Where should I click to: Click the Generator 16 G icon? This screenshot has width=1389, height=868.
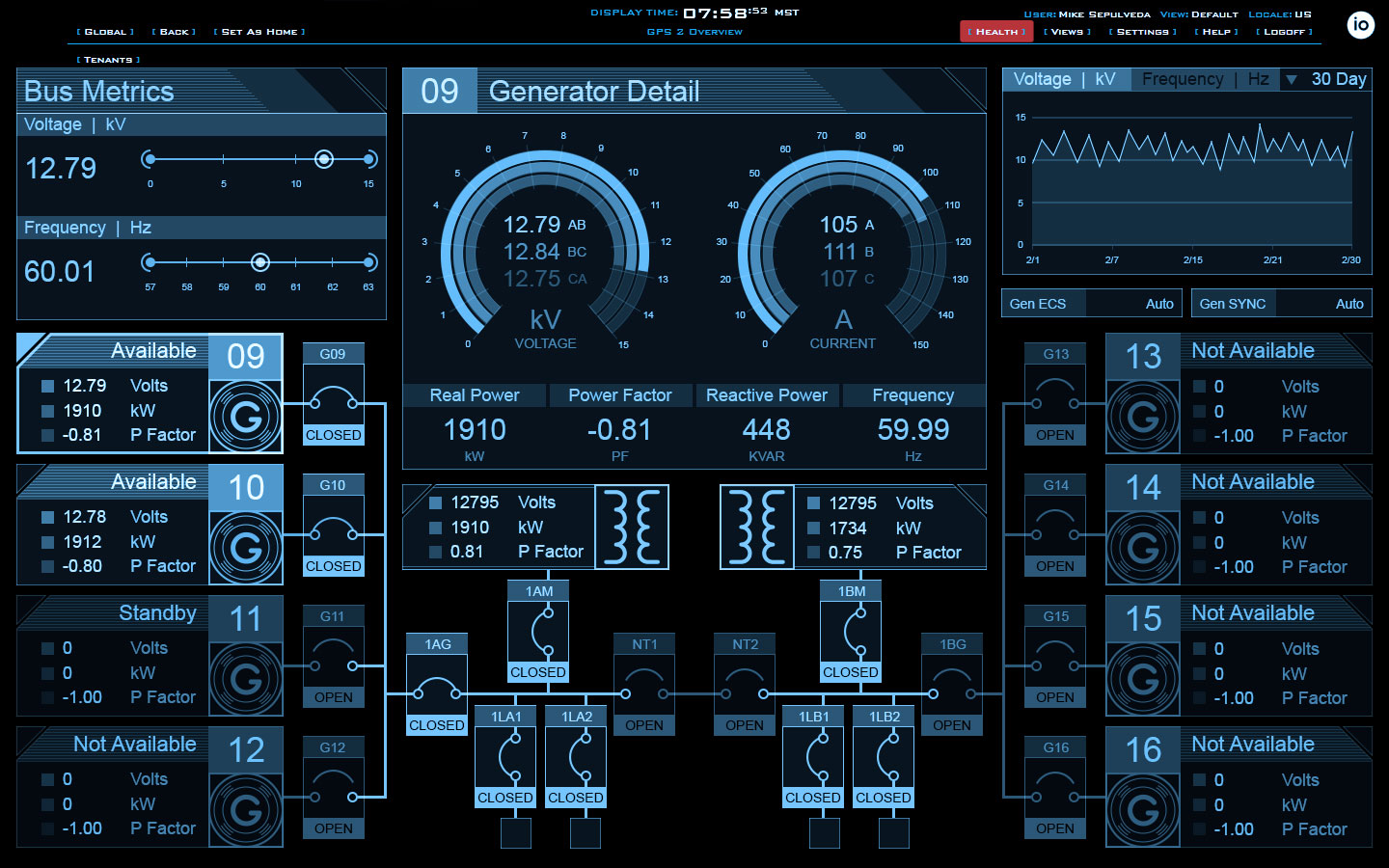[1143, 810]
